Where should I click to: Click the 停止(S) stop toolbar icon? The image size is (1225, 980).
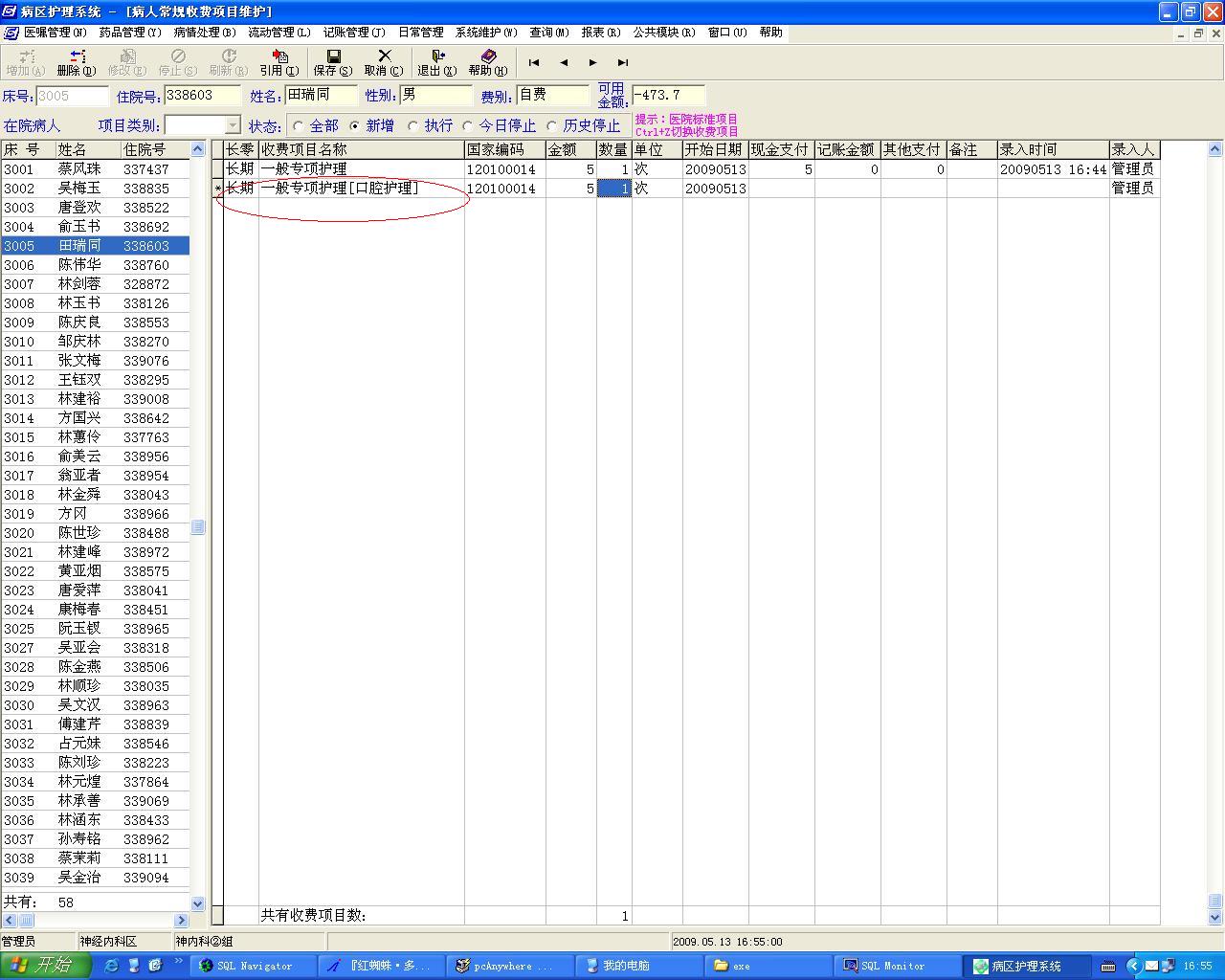click(177, 63)
